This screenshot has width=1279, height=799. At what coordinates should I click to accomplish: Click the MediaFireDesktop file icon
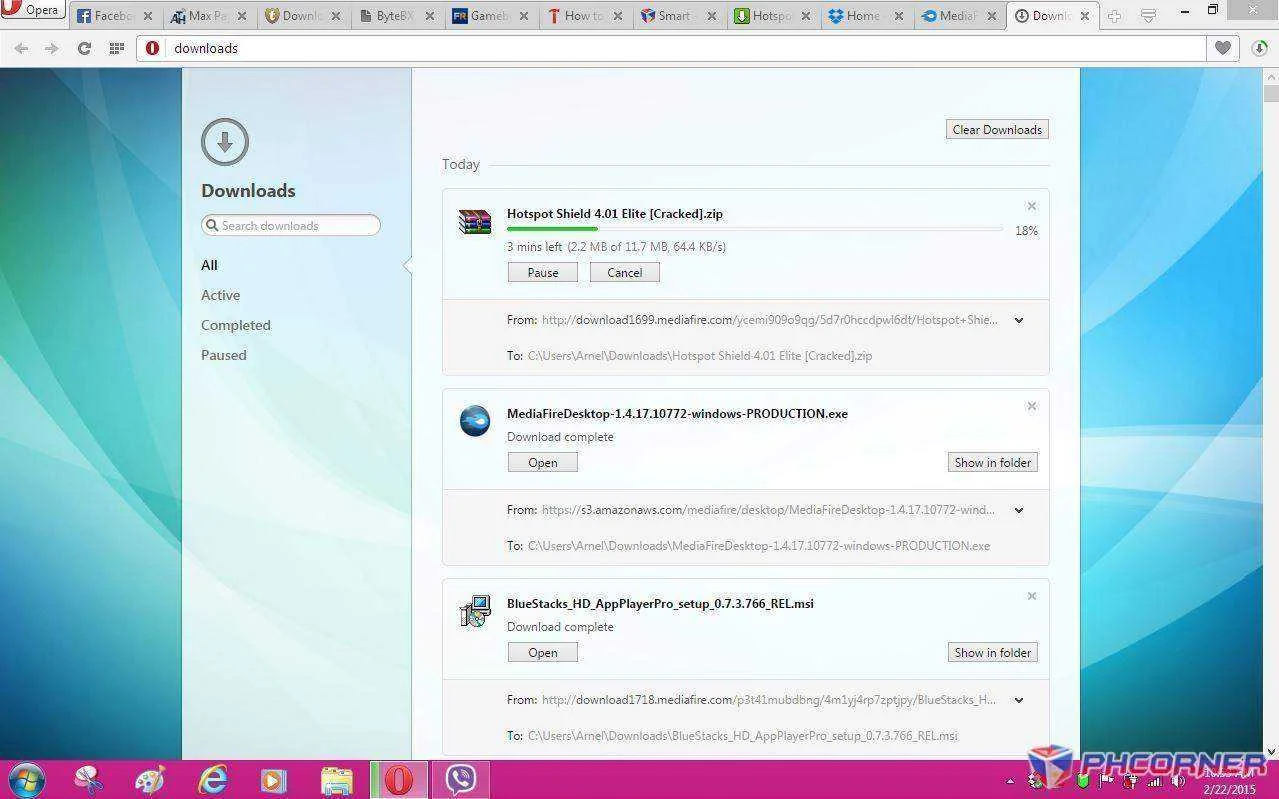click(x=474, y=421)
